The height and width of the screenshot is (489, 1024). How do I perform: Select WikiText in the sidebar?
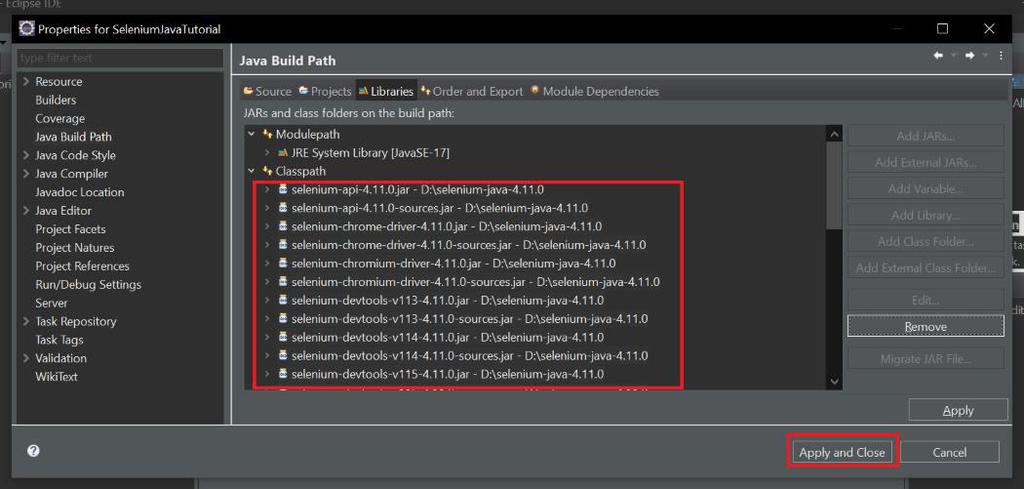56,377
